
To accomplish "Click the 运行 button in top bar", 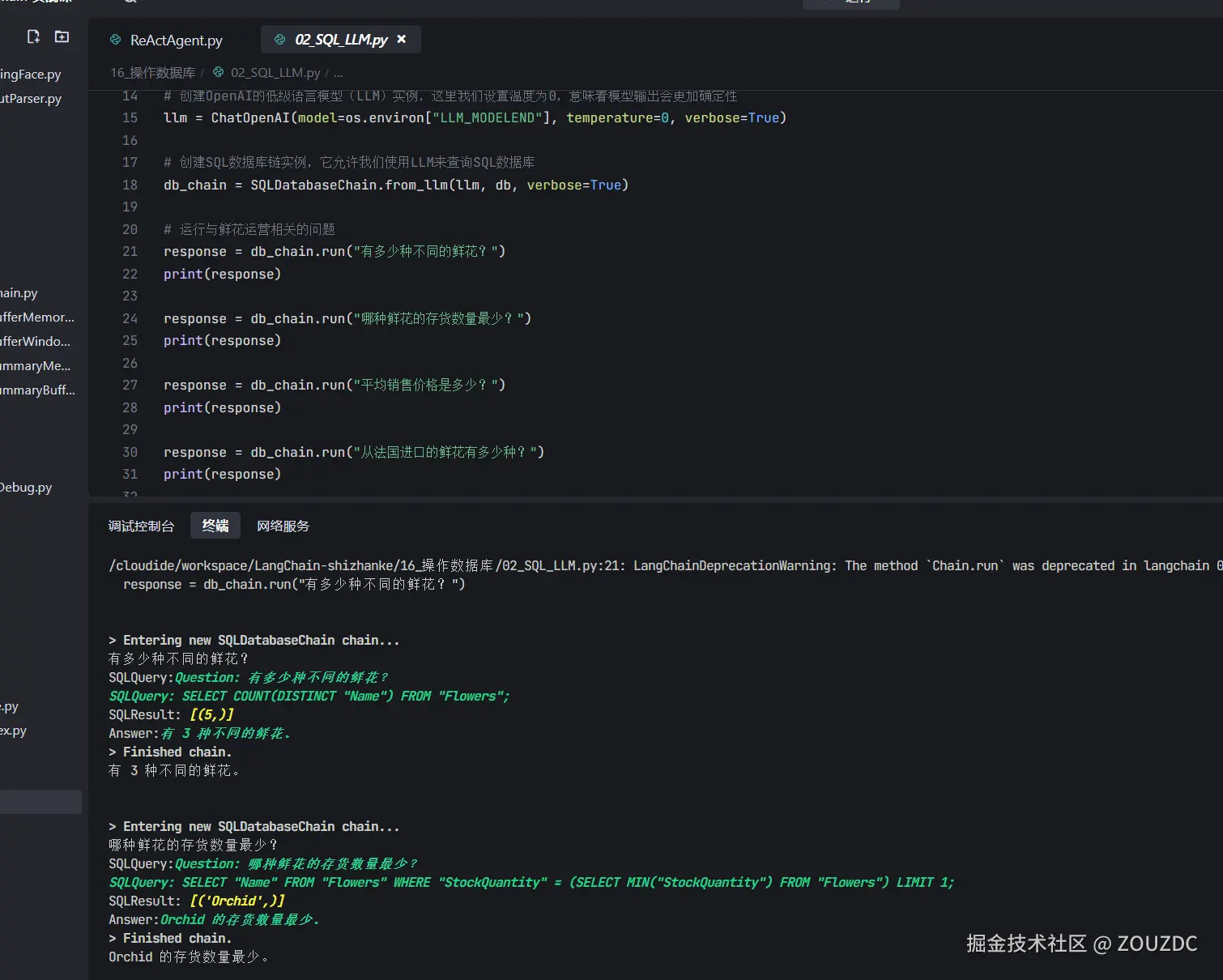I will coord(850,2).
